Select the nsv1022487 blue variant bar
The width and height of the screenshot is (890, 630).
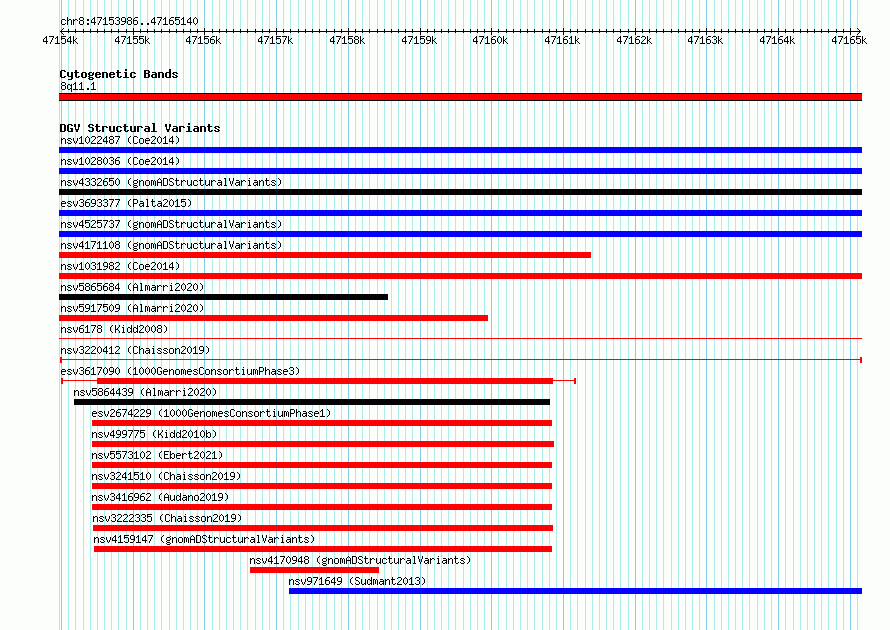point(460,150)
